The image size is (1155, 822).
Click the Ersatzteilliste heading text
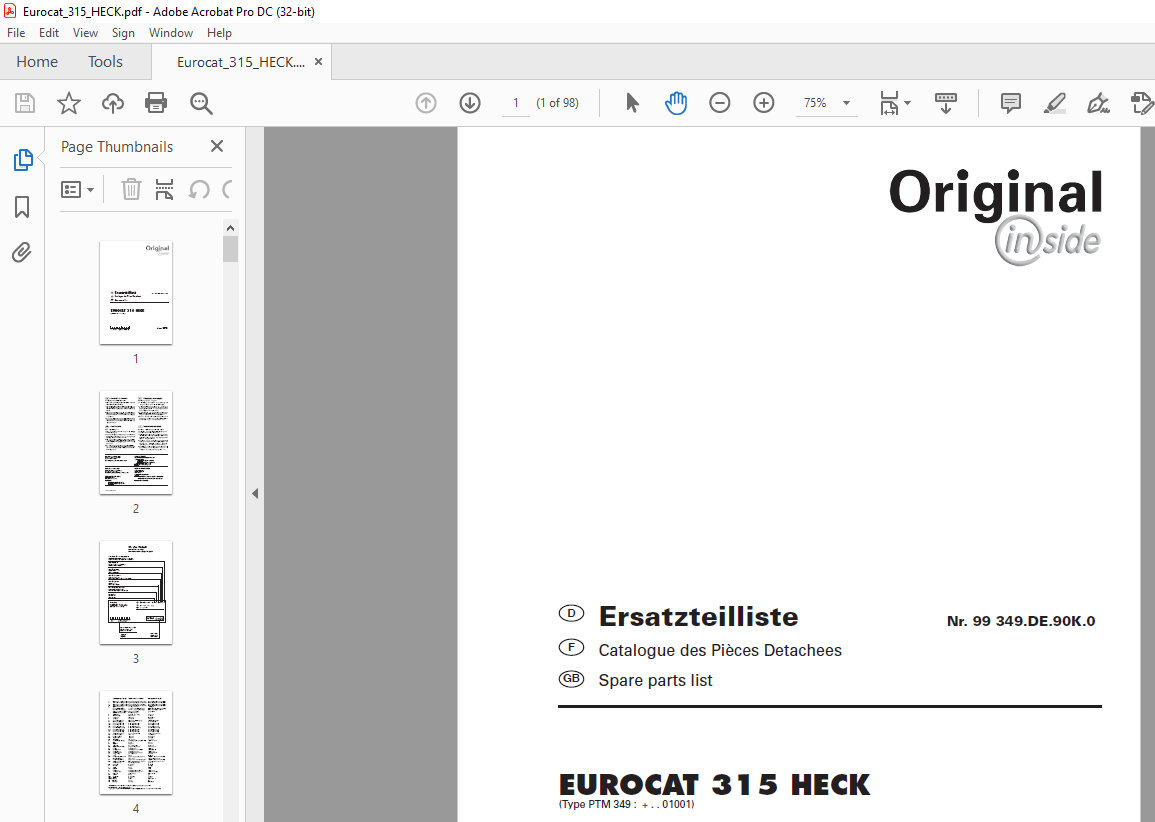click(x=698, y=616)
